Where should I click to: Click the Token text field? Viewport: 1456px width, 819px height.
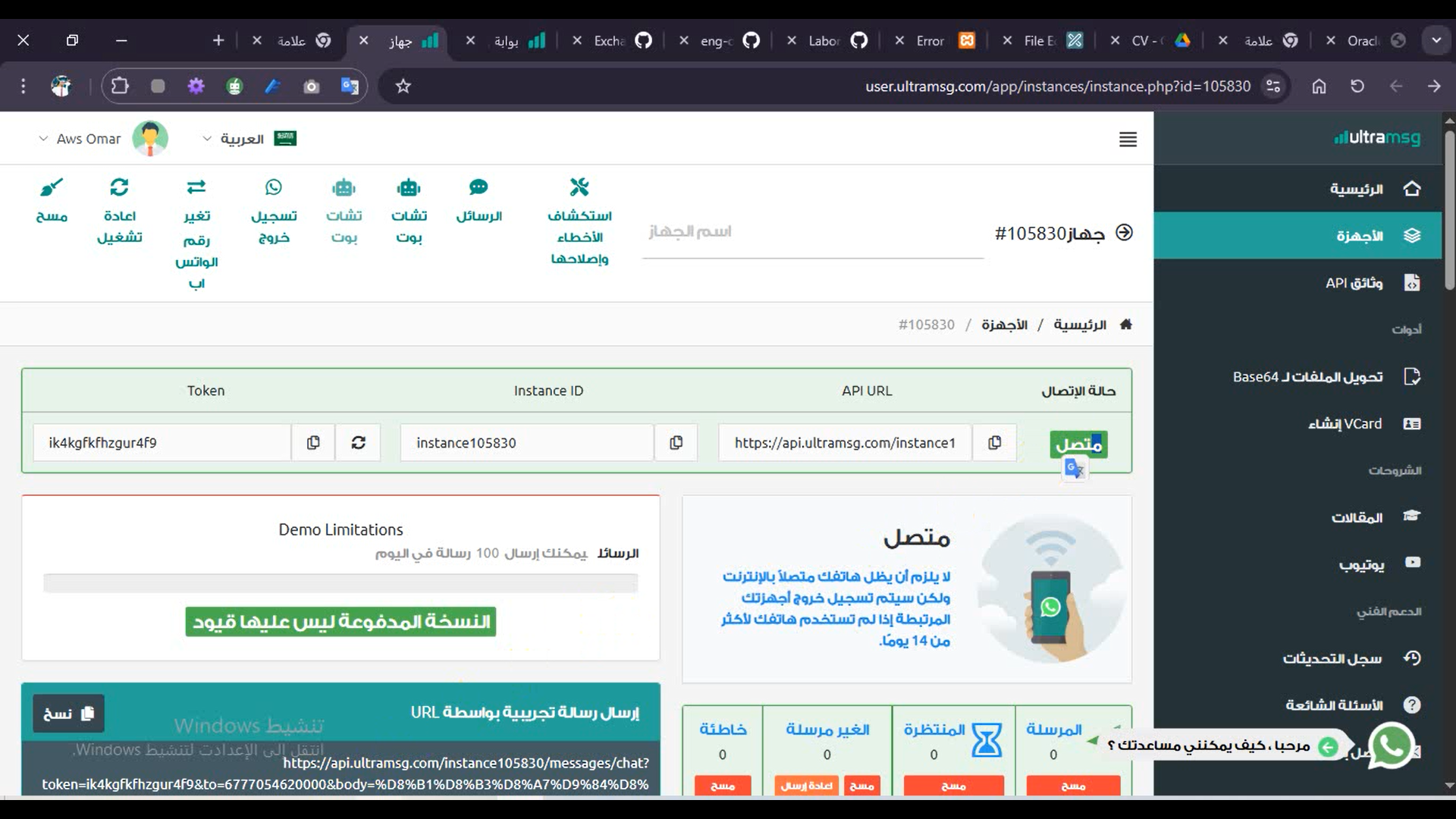click(162, 443)
